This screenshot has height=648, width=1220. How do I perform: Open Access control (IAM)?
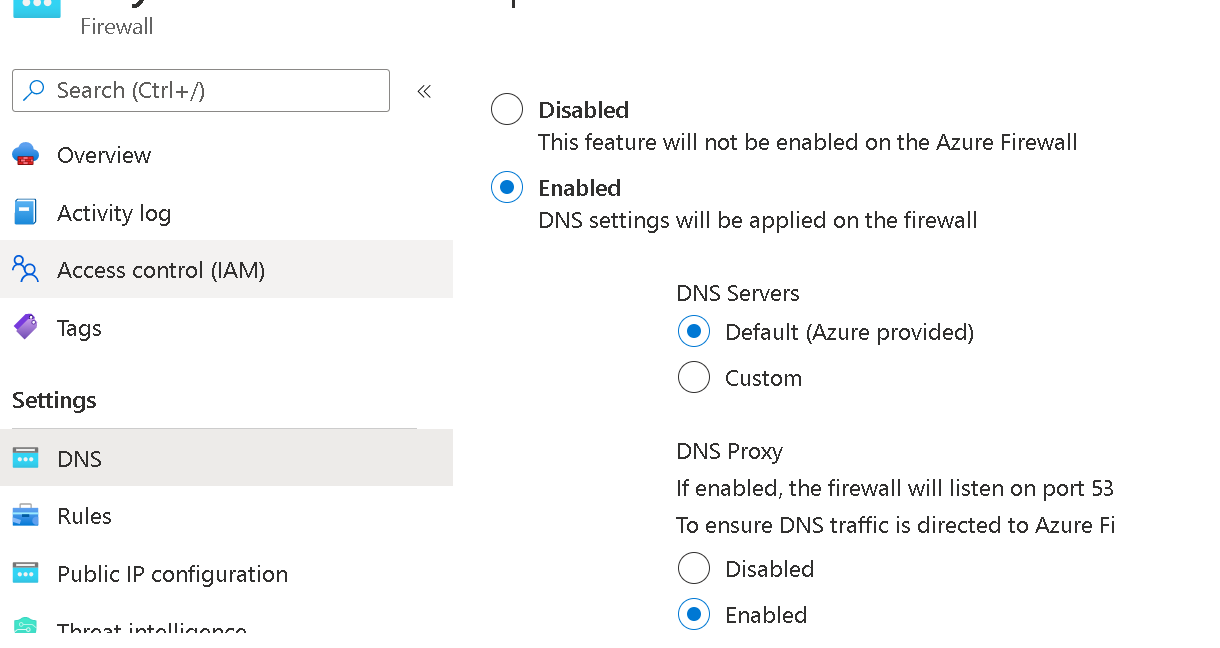(x=160, y=269)
